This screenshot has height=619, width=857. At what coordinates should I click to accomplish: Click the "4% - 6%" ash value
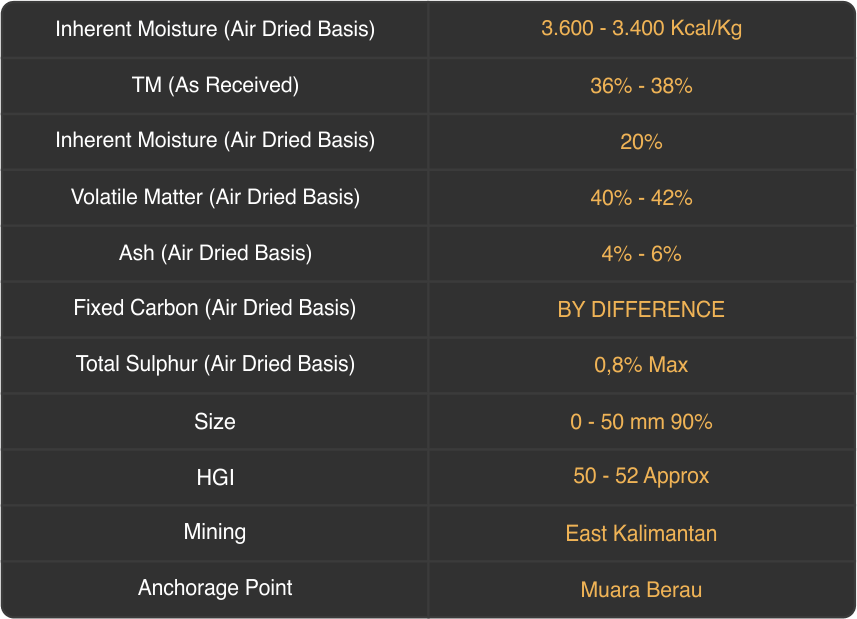point(641,254)
